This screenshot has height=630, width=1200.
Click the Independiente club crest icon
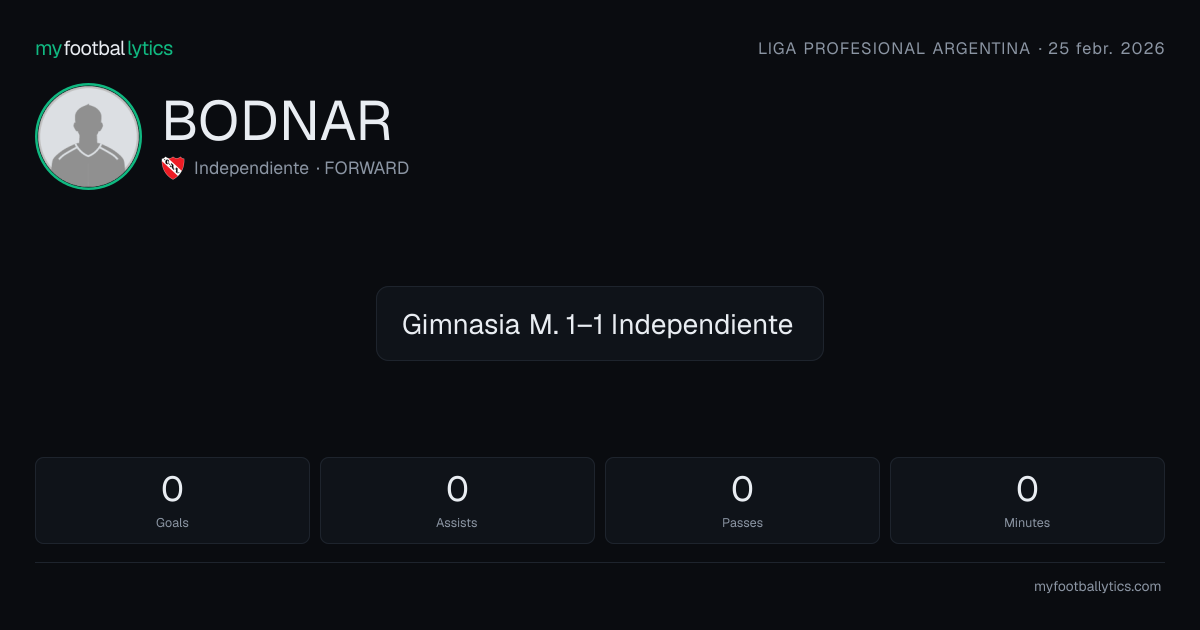tap(172, 168)
